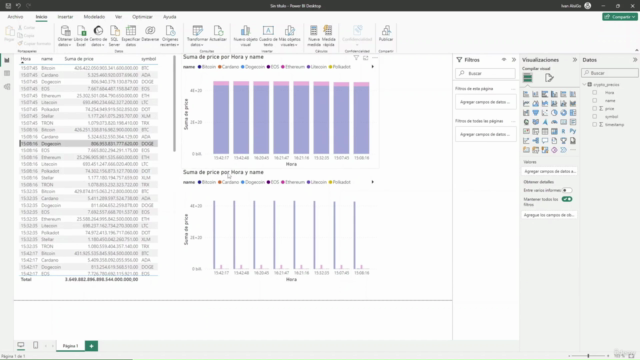Select the Python visual icon
This screenshot has height=360, width=640.
573,131
